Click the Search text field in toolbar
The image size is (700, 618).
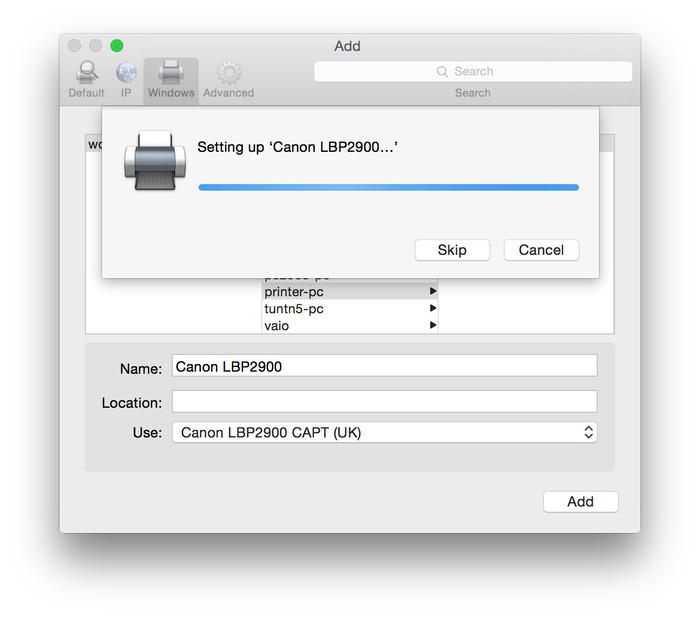tap(473, 71)
